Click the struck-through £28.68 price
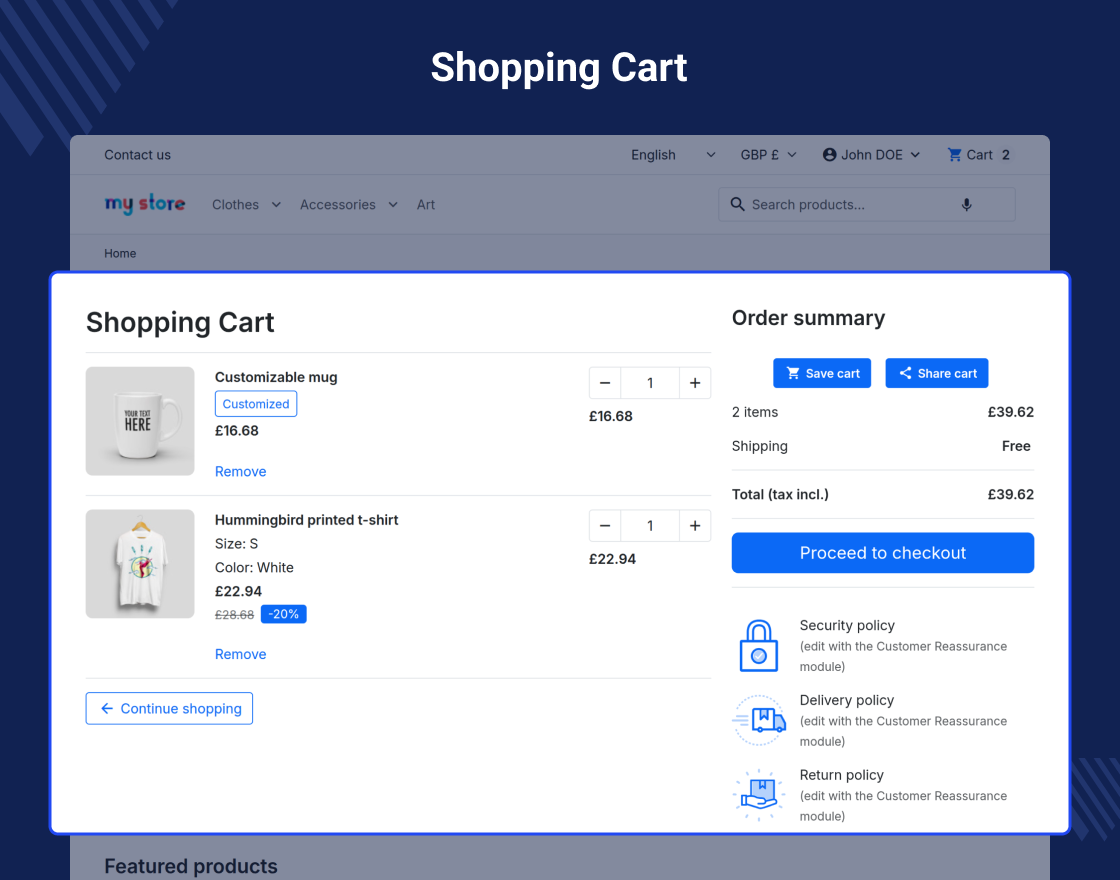 point(234,615)
